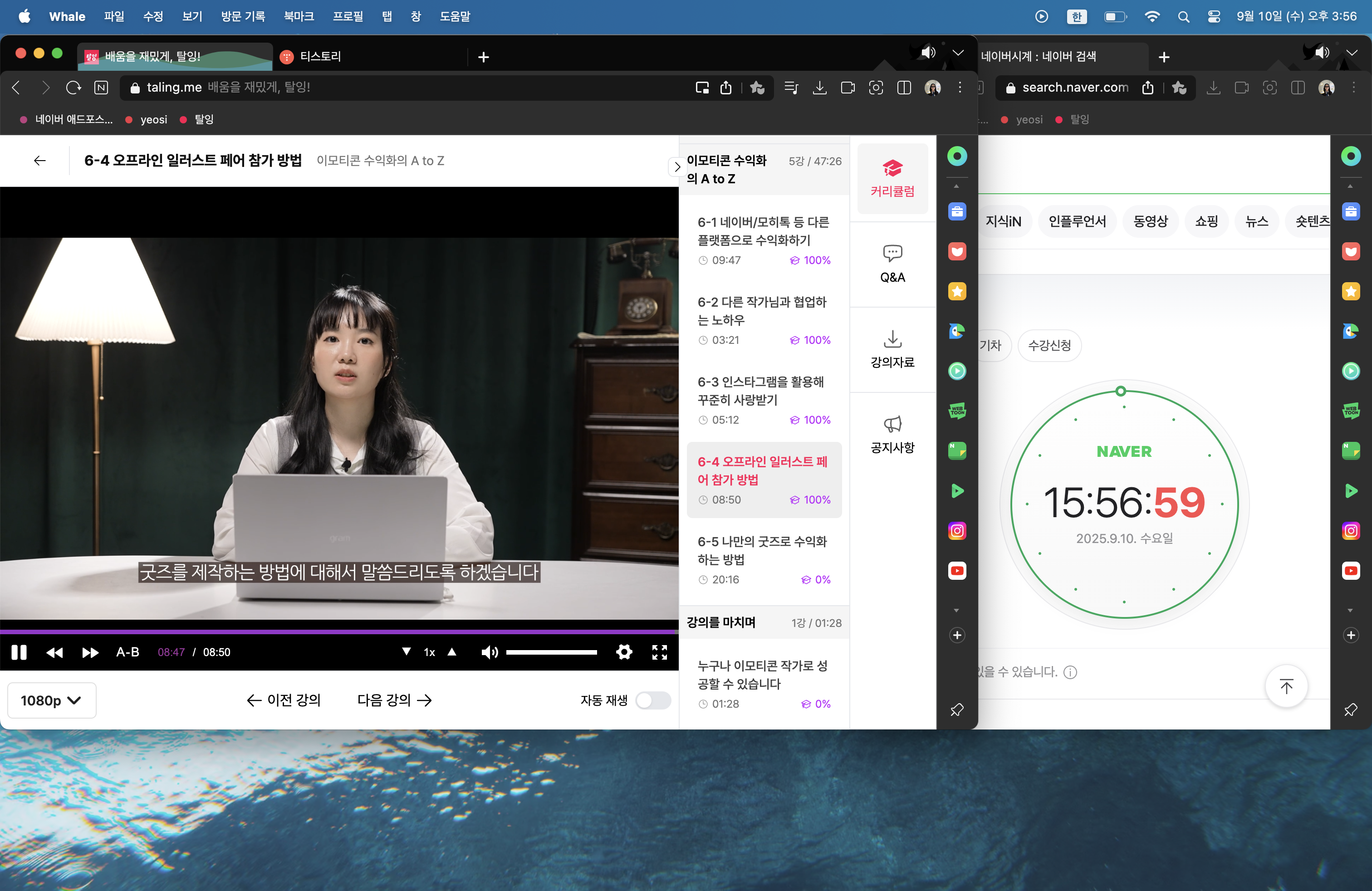Toggle Whale split view icon in toolbar

904,87
